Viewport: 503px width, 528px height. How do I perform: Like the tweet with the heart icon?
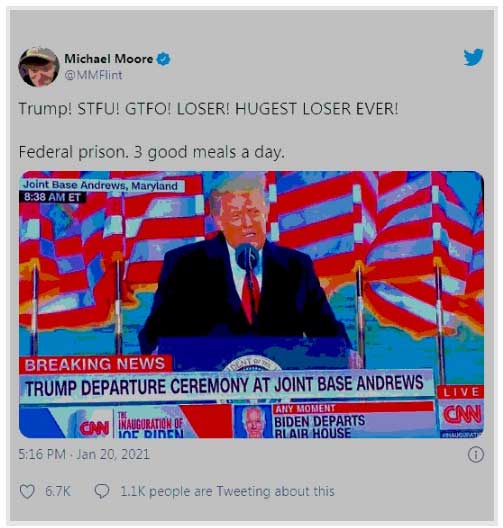(x=27, y=491)
